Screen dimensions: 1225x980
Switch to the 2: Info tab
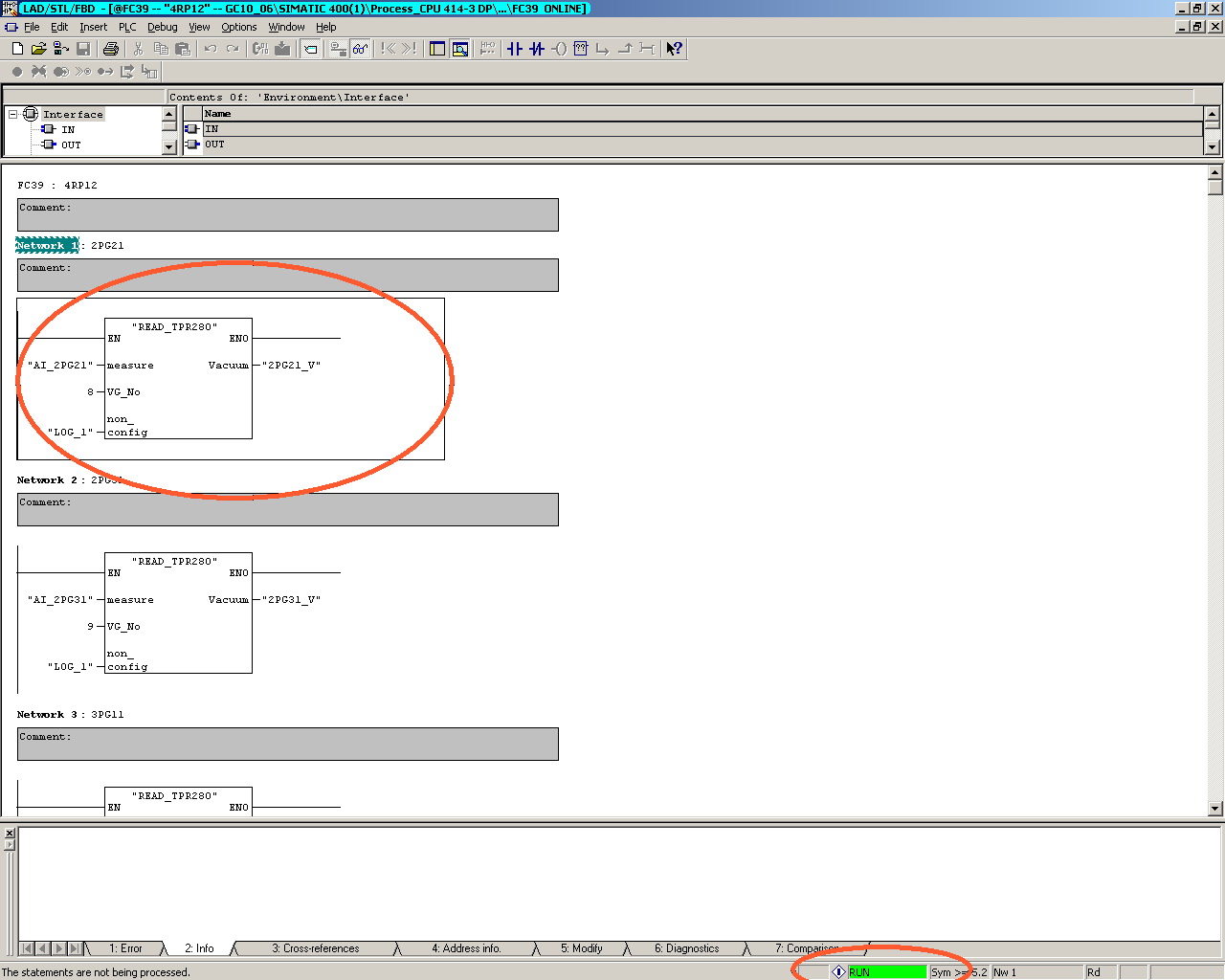tap(199, 948)
